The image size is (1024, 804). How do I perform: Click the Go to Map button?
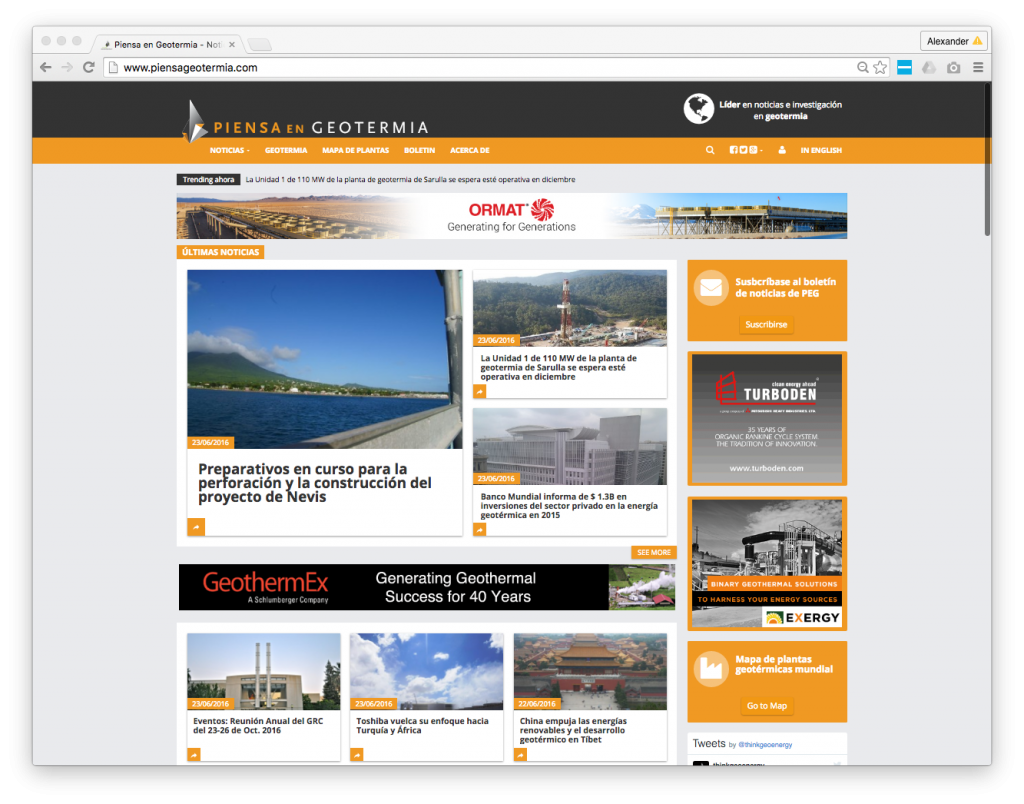click(x=767, y=705)
